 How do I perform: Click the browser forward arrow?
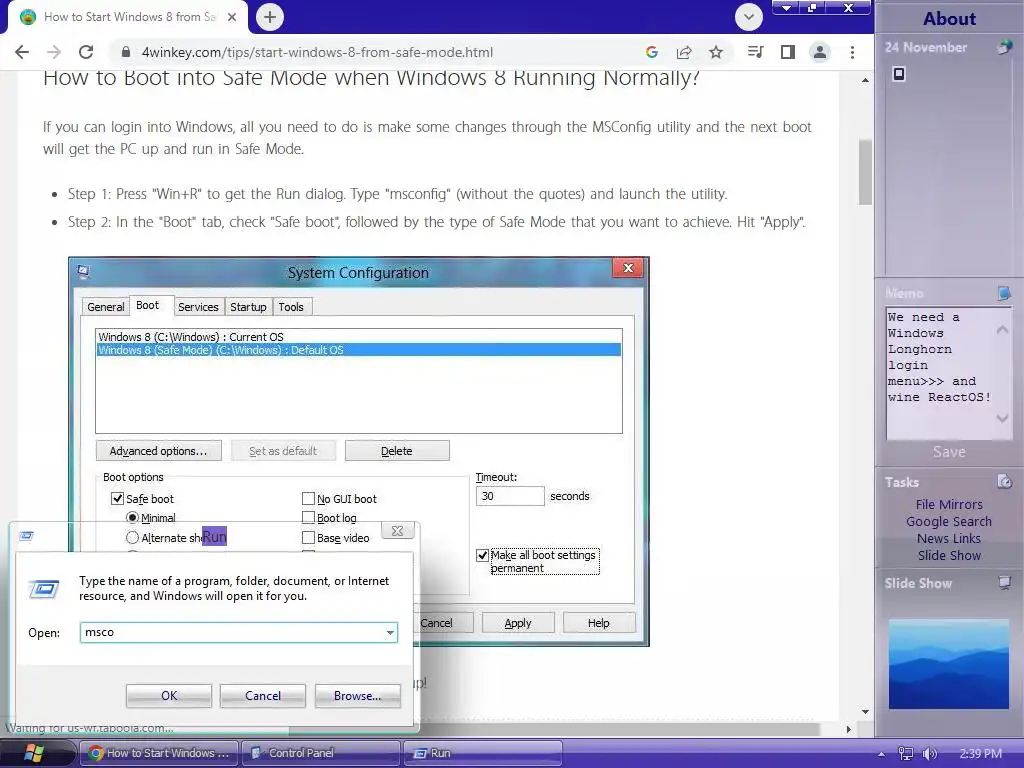coord(54,52)
